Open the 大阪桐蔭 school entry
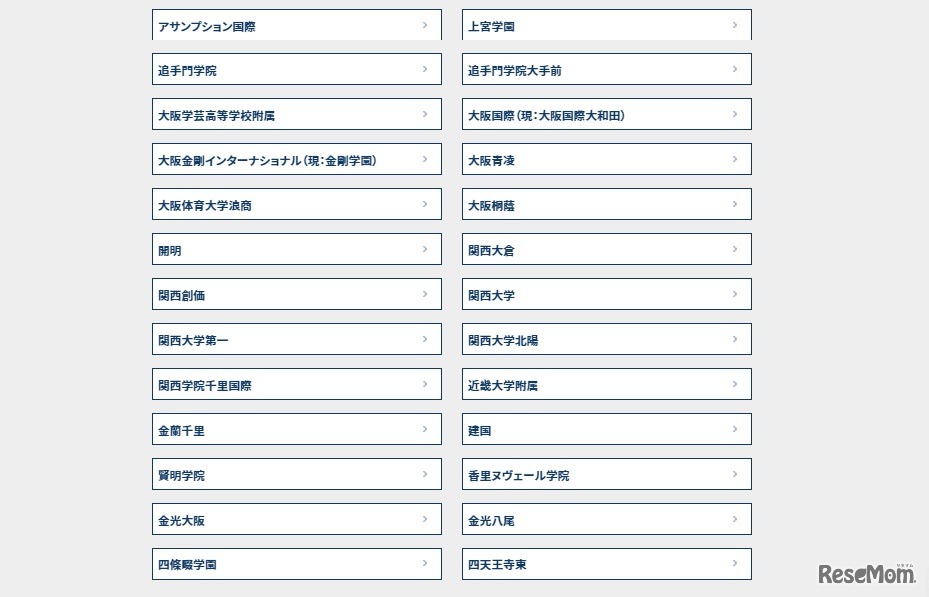929x597 pixels. click(x=606, y=205)
